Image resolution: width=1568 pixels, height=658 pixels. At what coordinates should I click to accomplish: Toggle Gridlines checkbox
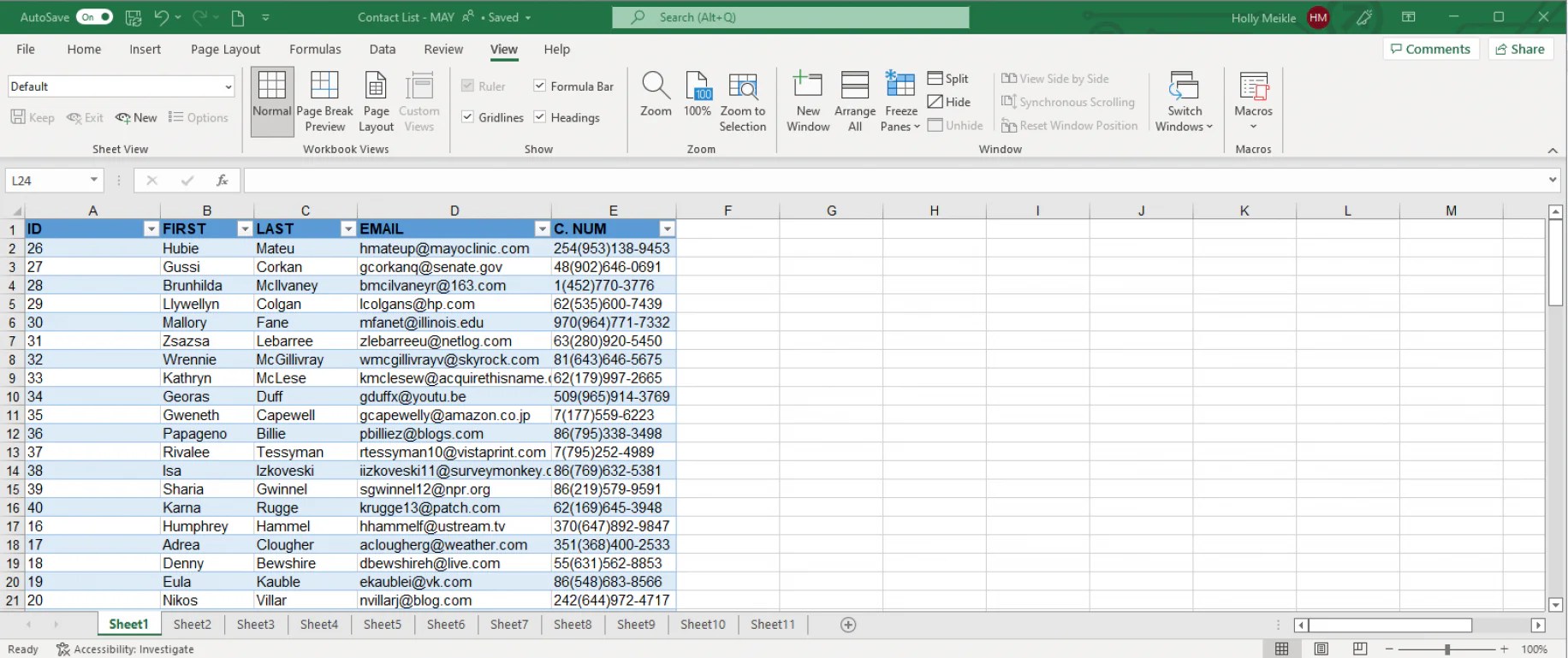[467, 117]
